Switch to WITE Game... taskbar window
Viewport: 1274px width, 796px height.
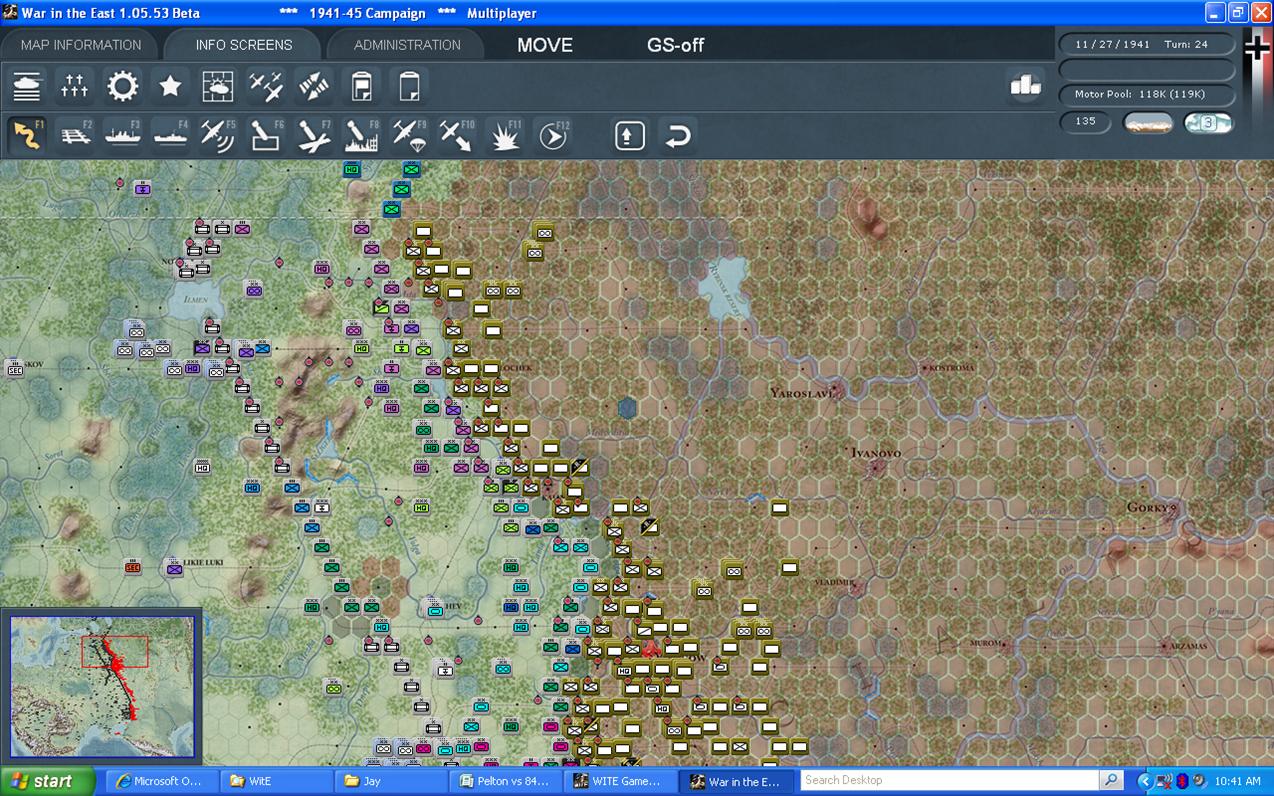coord(619,781)
